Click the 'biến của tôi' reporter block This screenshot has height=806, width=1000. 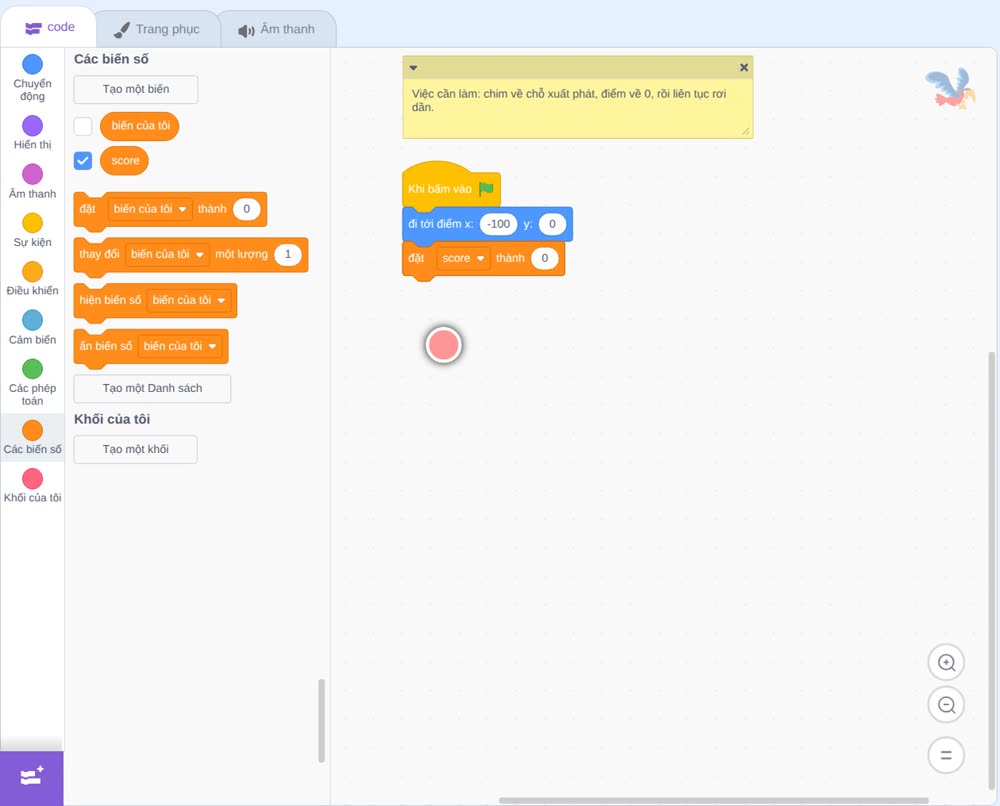140,126
